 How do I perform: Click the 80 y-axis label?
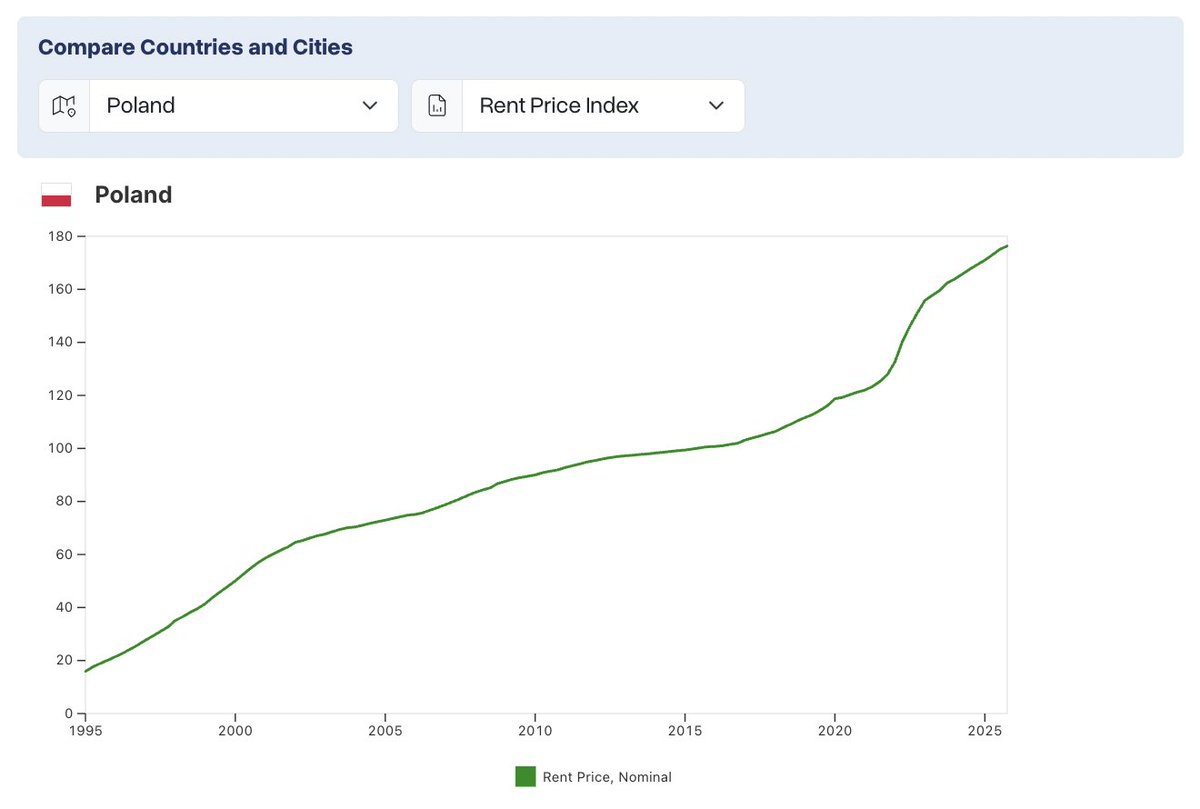pyautogui.click(x=64, y=501)
